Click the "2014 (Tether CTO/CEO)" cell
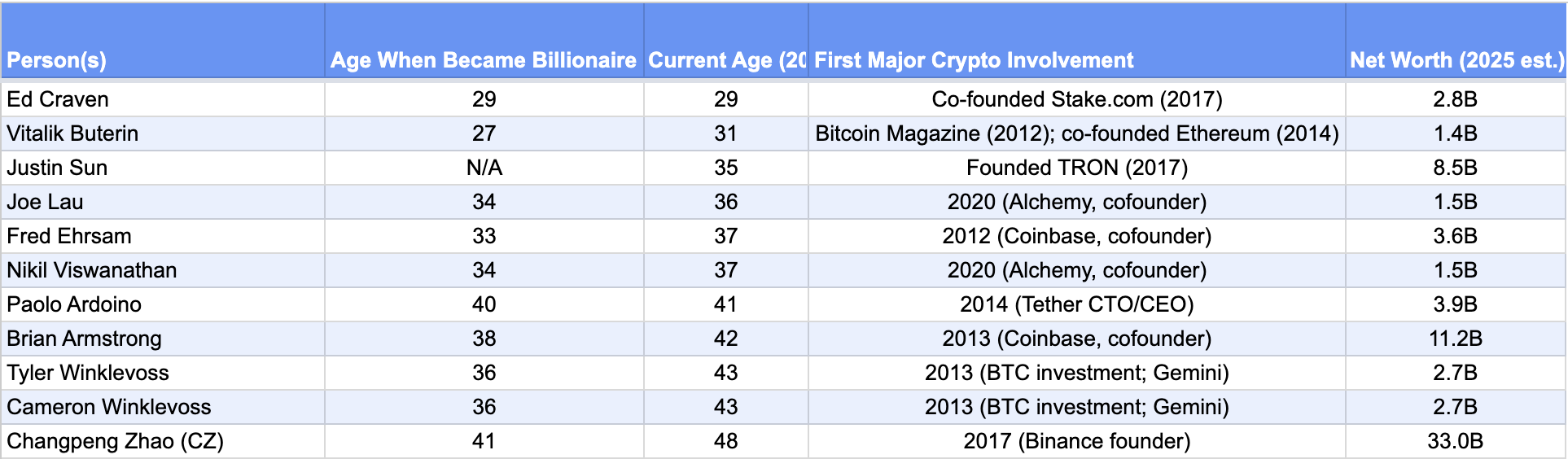The width and height of the screenshot is (1568, 459). point(1076,304)
